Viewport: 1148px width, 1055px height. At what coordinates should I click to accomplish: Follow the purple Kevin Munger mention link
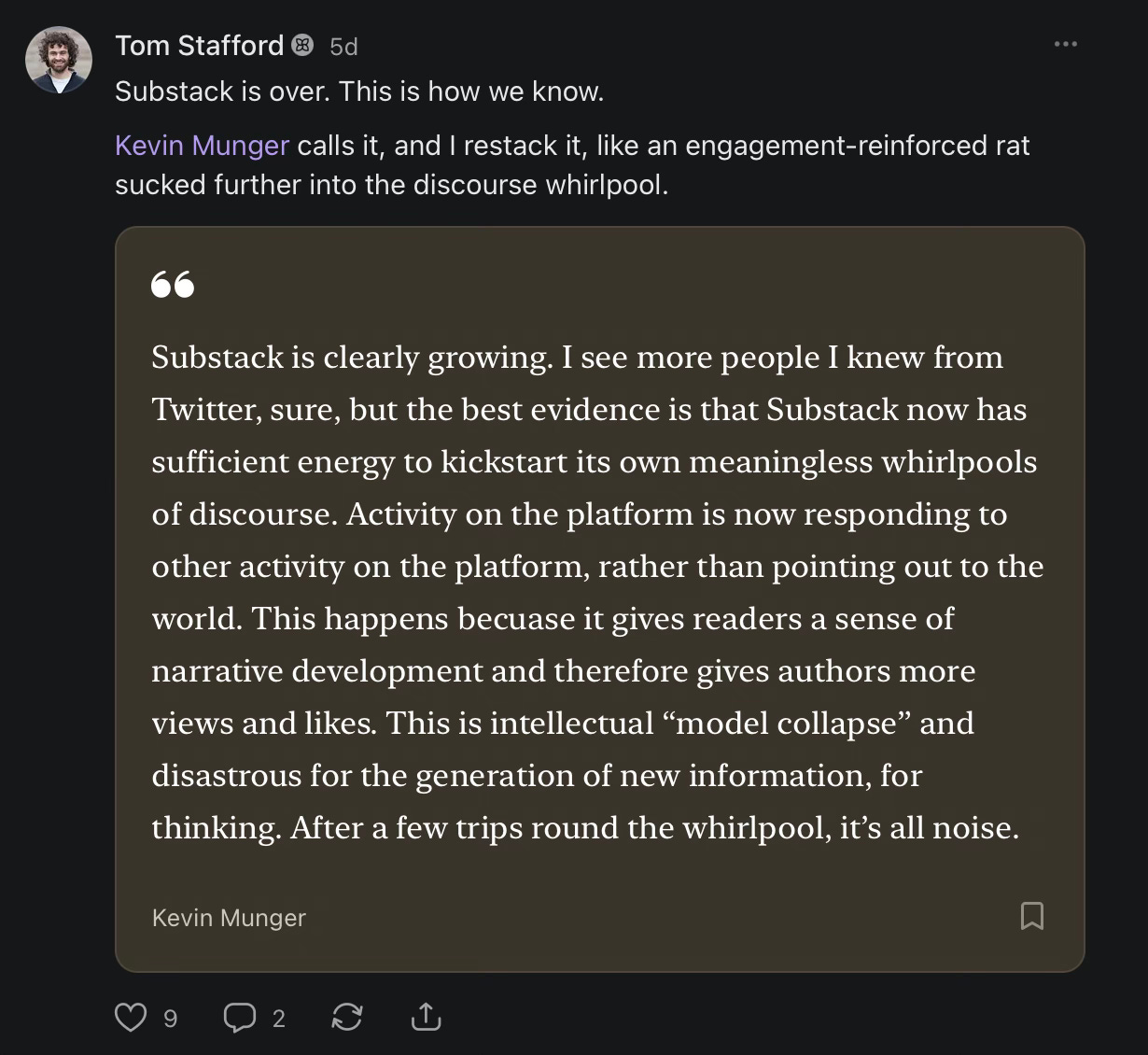point(202,146)
